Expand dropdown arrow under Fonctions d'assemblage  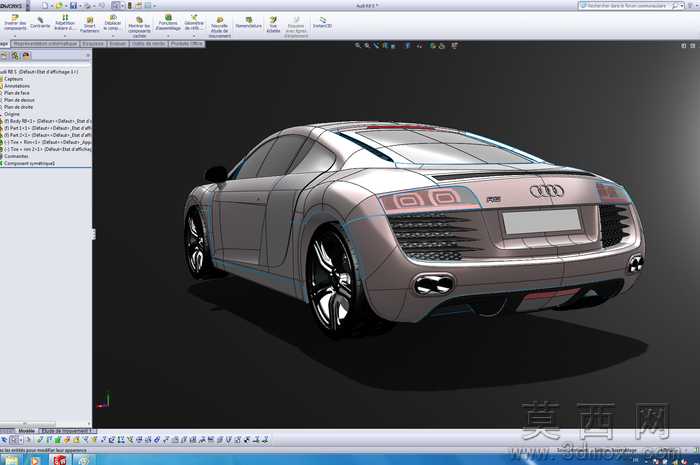(168, 36)
